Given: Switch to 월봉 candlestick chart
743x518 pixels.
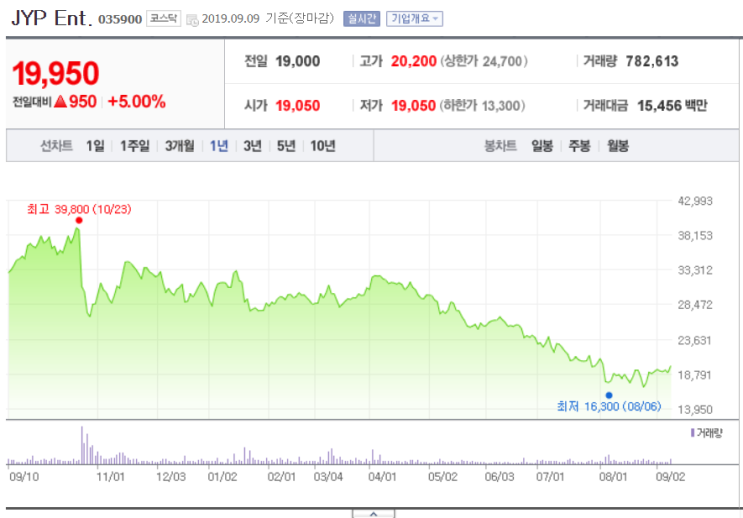Looking at the screenshot, I should tap(618, 146).
